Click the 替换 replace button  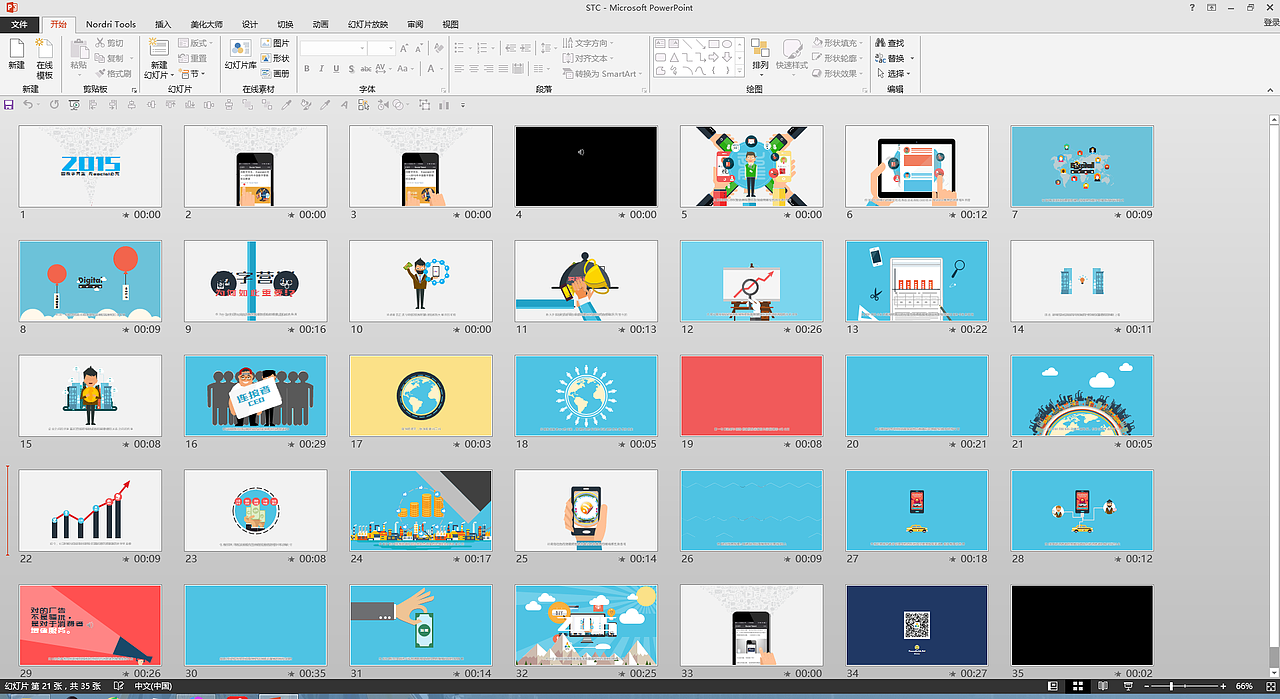(x=888, y=59)
